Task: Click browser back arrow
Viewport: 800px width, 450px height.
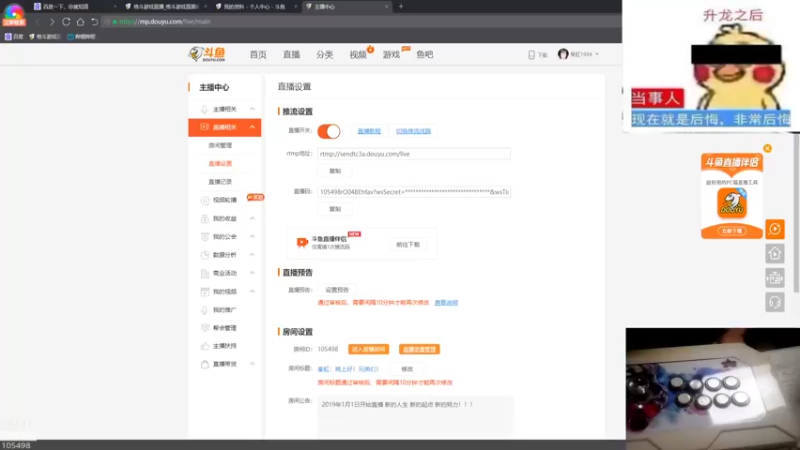Action: 37,22
